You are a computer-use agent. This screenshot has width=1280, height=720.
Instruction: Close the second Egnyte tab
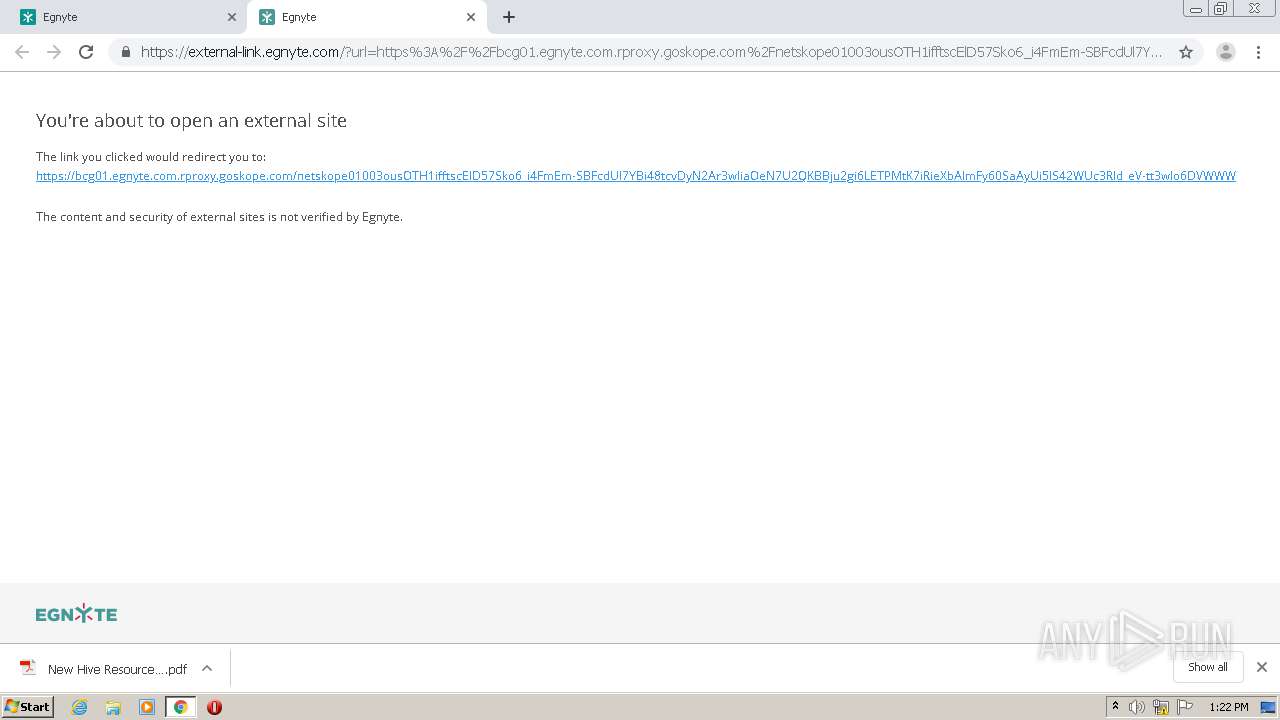pyautogui.click(x=471, y=17)
